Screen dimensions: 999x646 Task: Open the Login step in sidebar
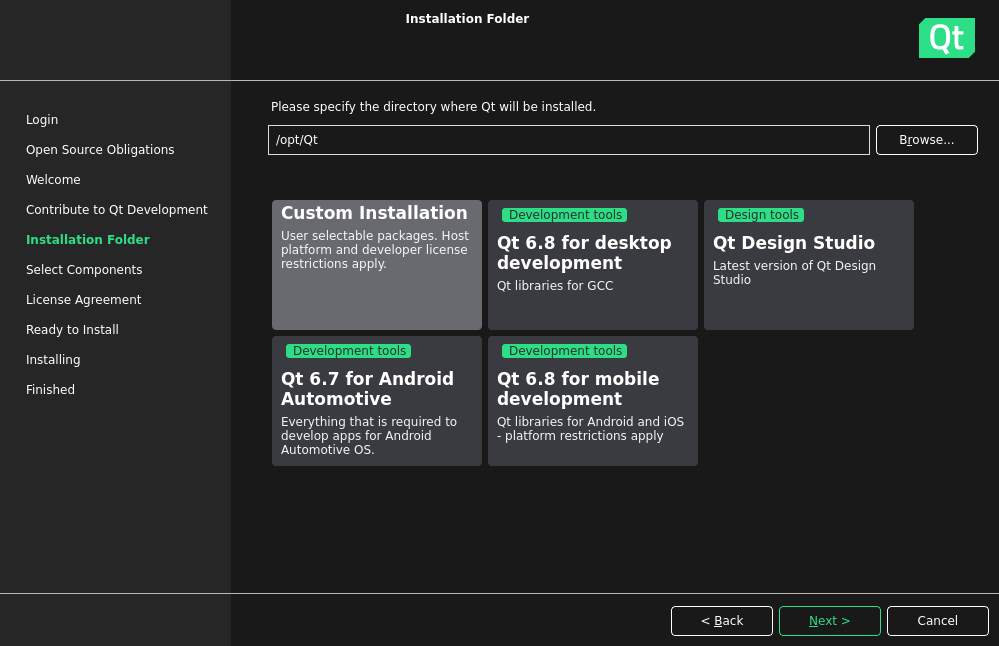(x=42, y=120)
